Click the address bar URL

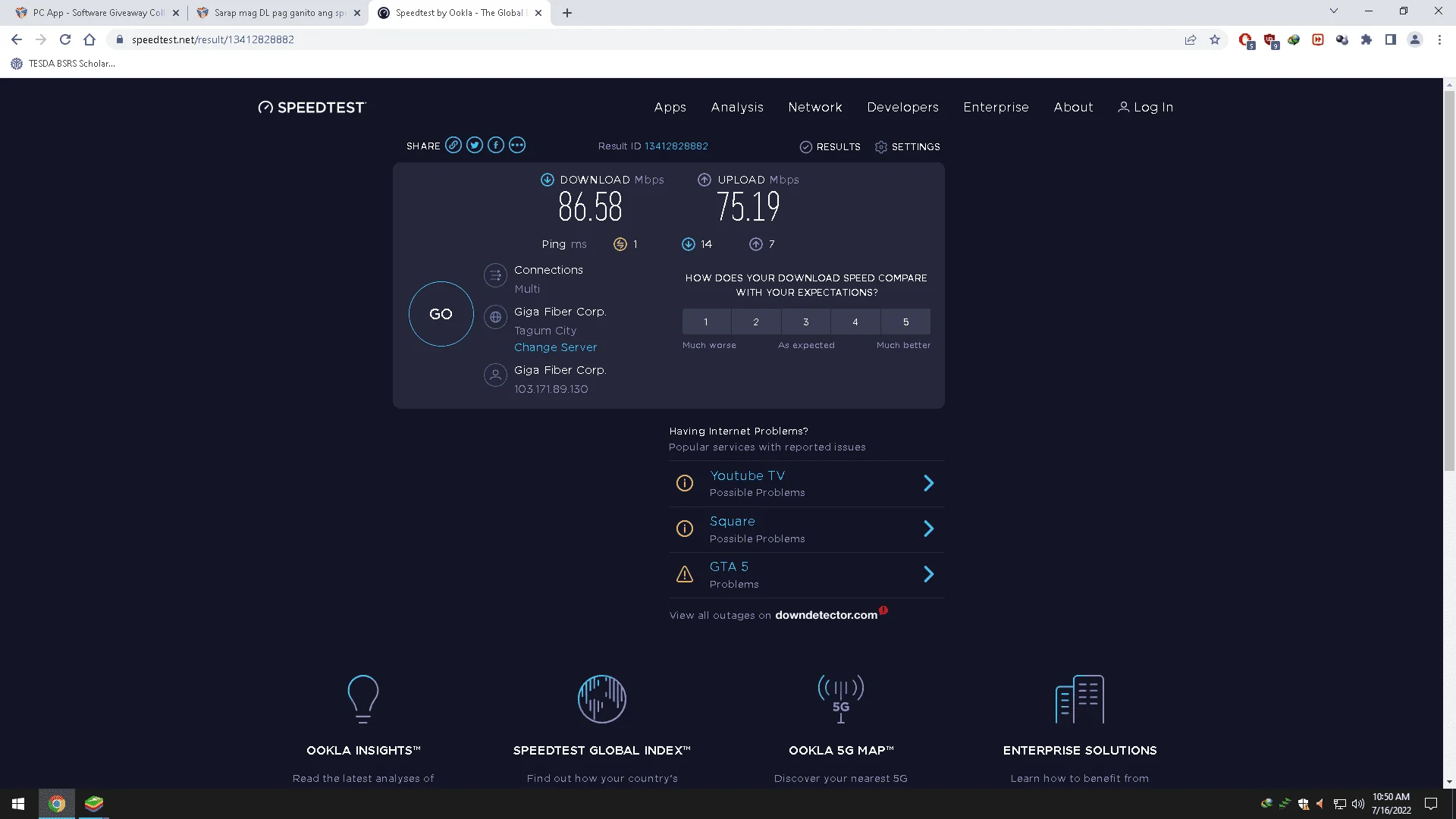[213, 39]
